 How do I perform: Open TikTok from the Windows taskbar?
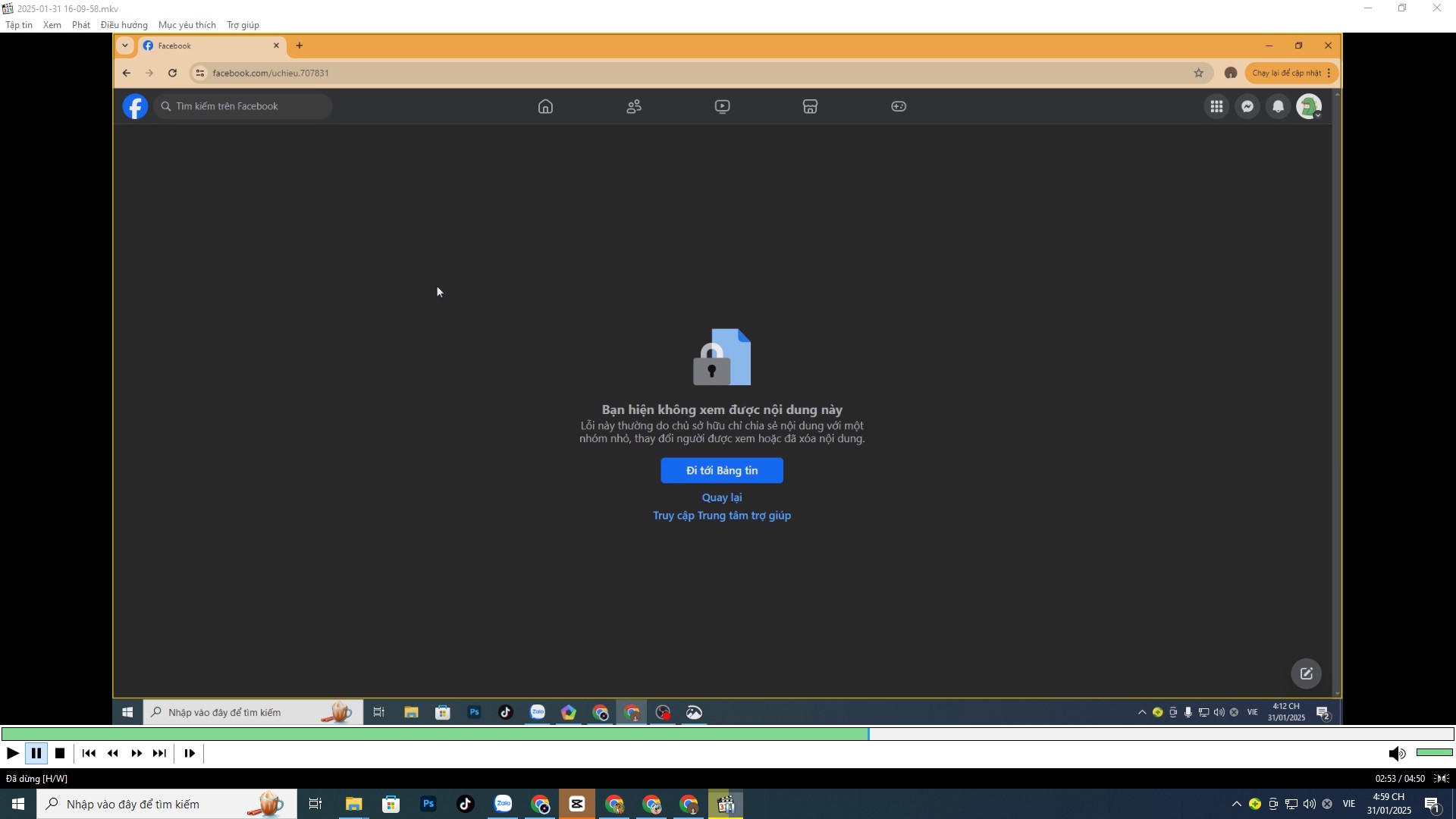tap(466, 804)
